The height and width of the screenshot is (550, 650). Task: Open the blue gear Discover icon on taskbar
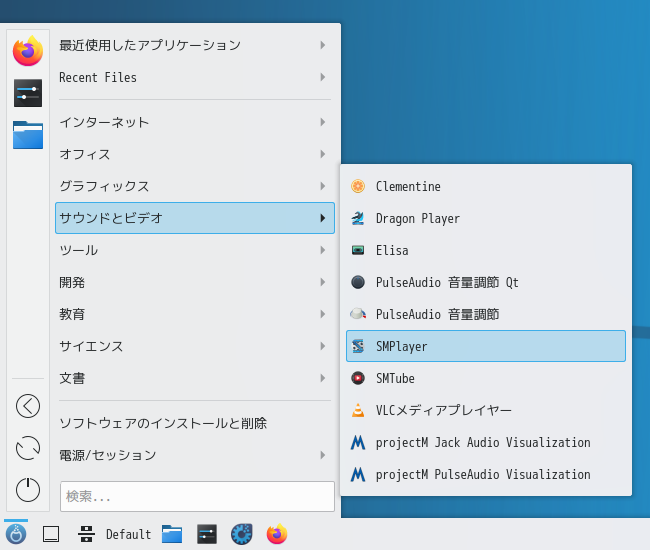(242, 534)
